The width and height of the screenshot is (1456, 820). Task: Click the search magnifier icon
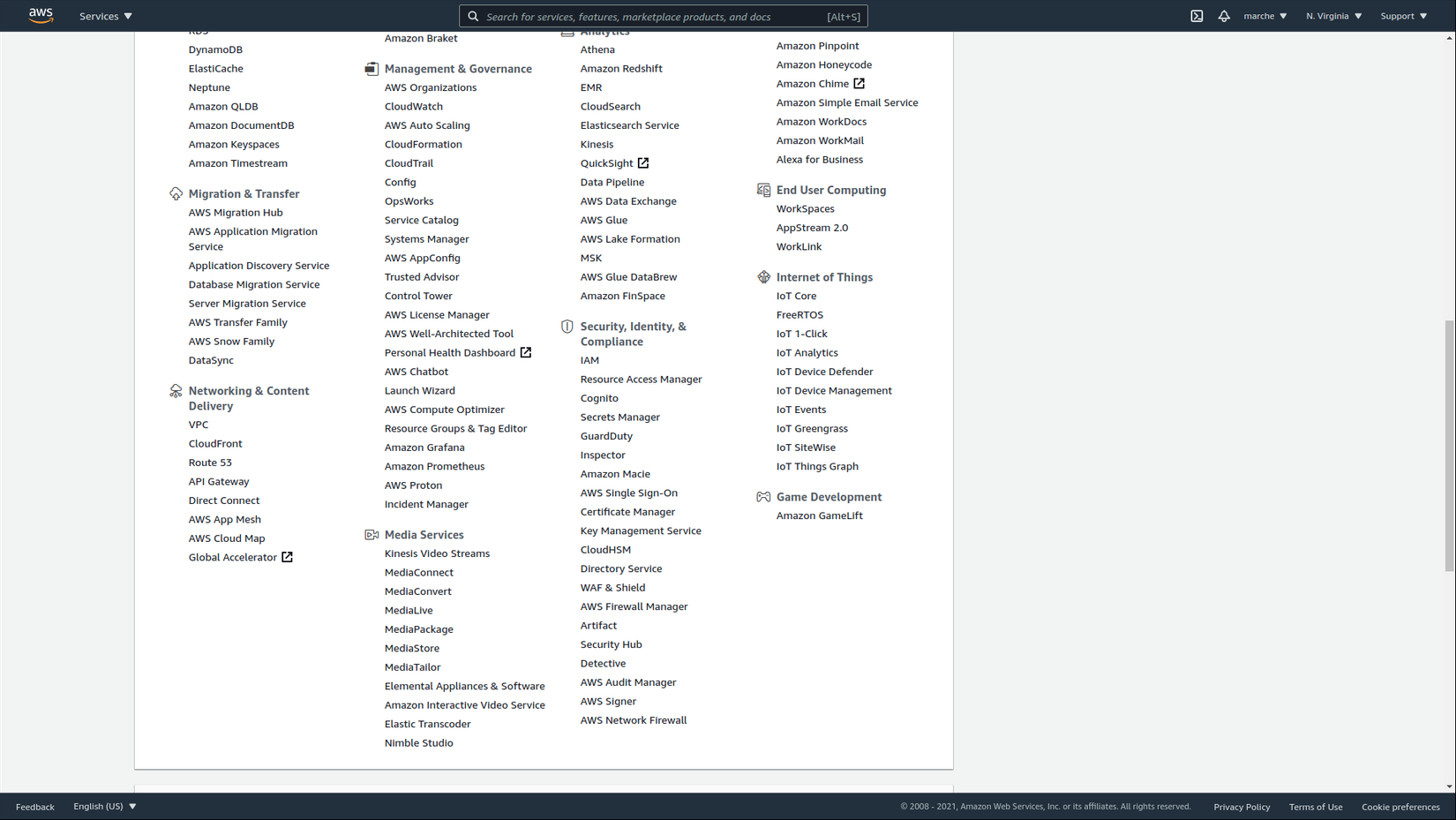[x=473, y=16]
